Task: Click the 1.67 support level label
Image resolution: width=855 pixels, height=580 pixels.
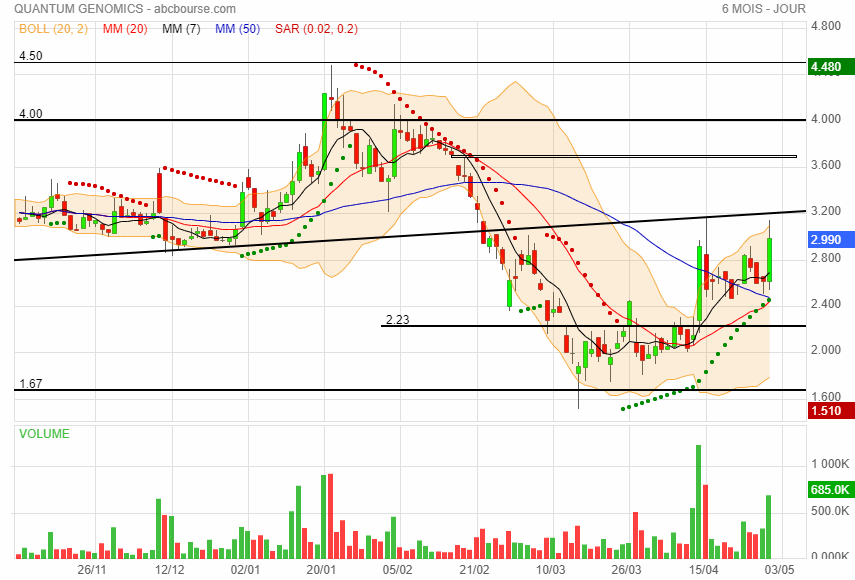Action: 31,383
